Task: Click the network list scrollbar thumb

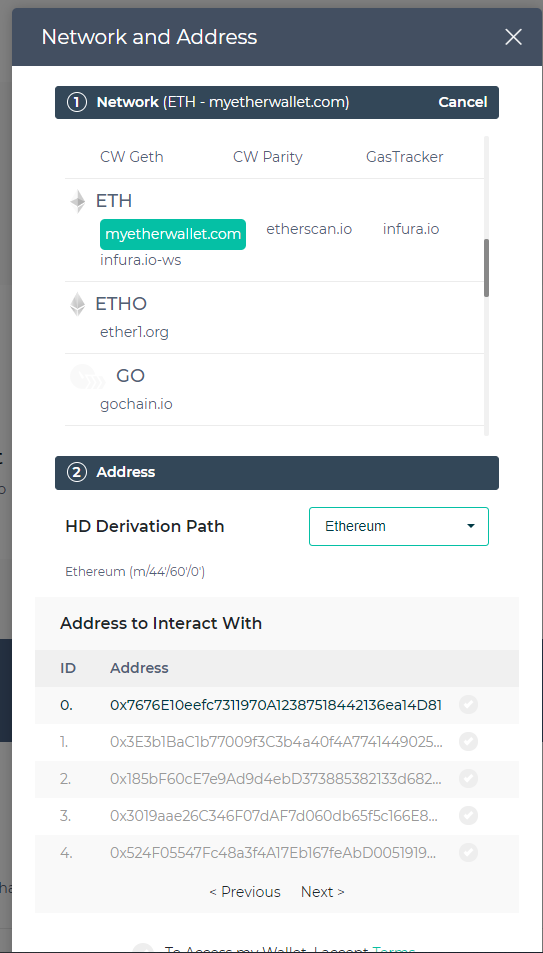Action: point(486,268)
